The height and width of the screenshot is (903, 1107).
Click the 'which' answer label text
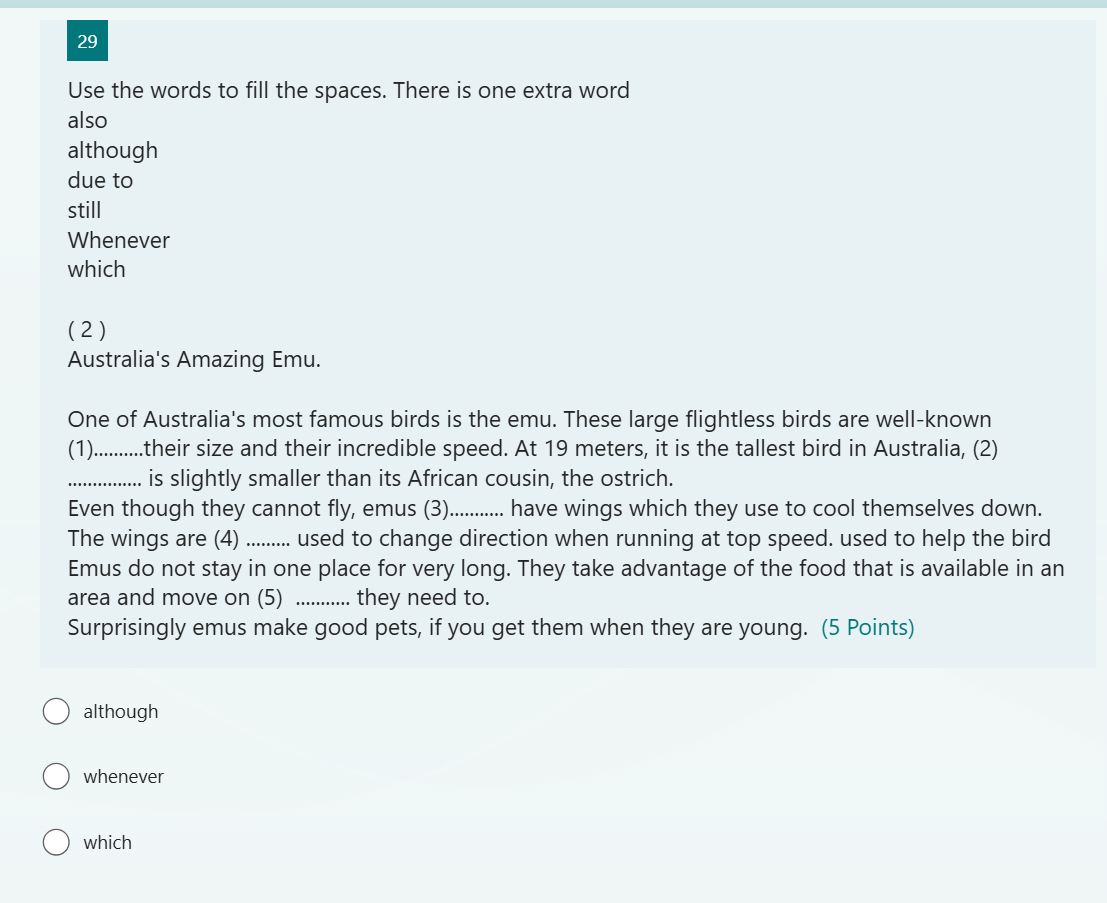(107, 842)
